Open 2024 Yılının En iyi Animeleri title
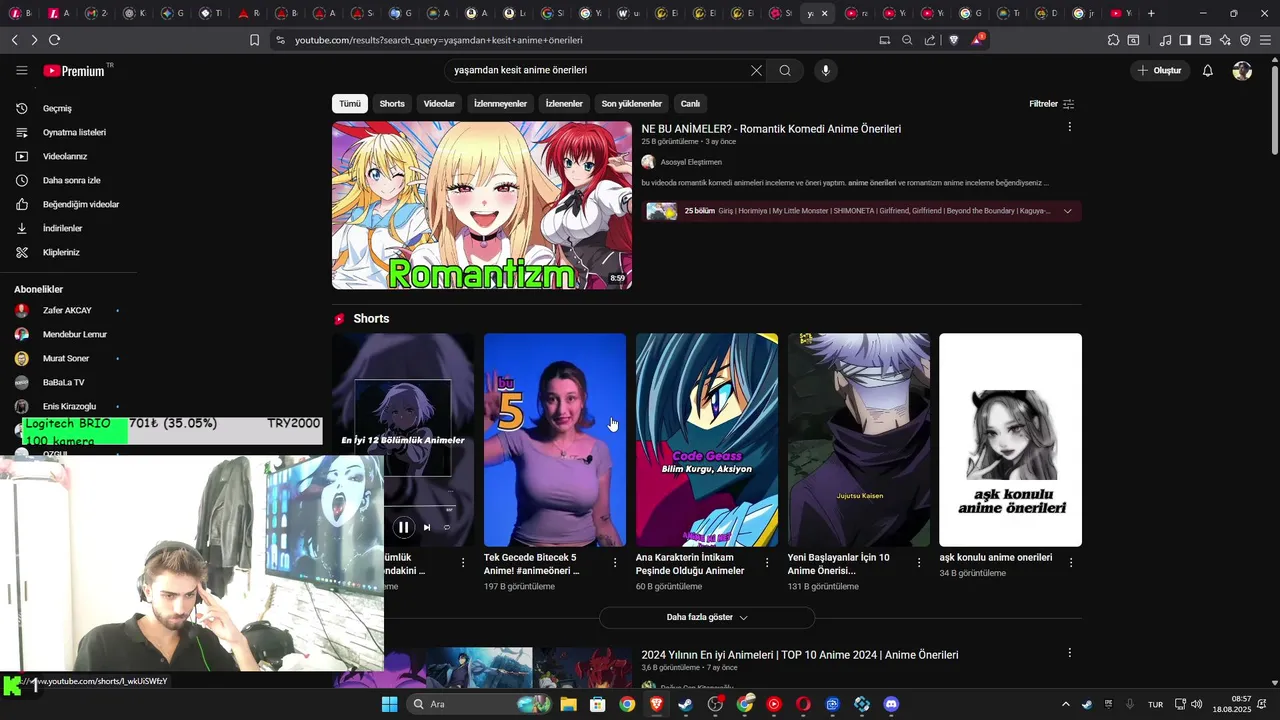 click(800, 655)
